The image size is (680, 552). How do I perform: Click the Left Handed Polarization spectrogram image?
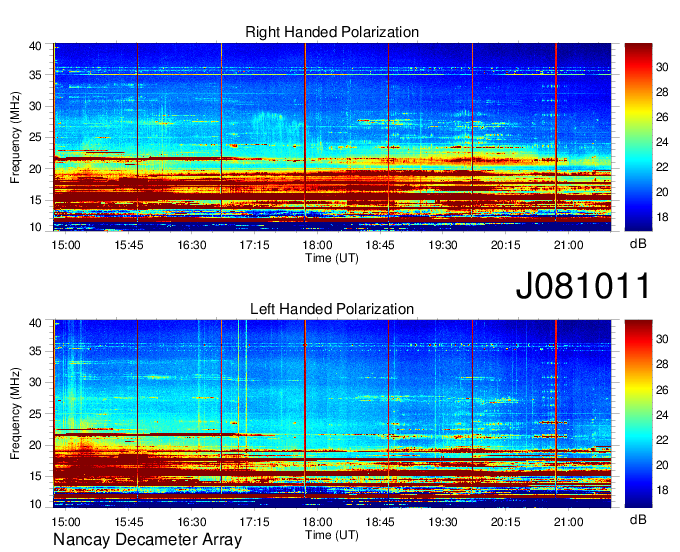(x=332, y=414)
